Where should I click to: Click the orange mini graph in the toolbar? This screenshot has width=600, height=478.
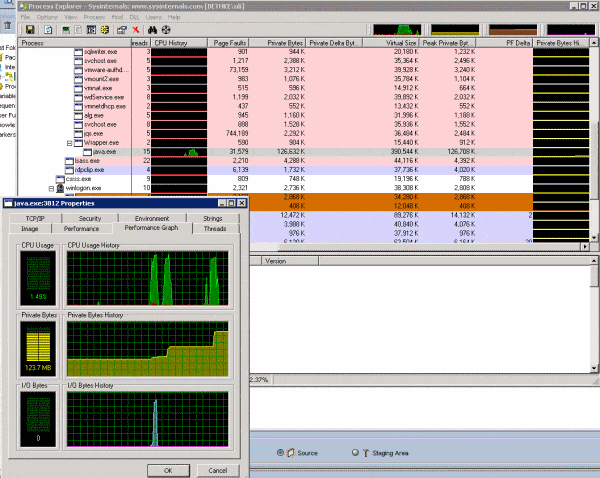(513, 29)
